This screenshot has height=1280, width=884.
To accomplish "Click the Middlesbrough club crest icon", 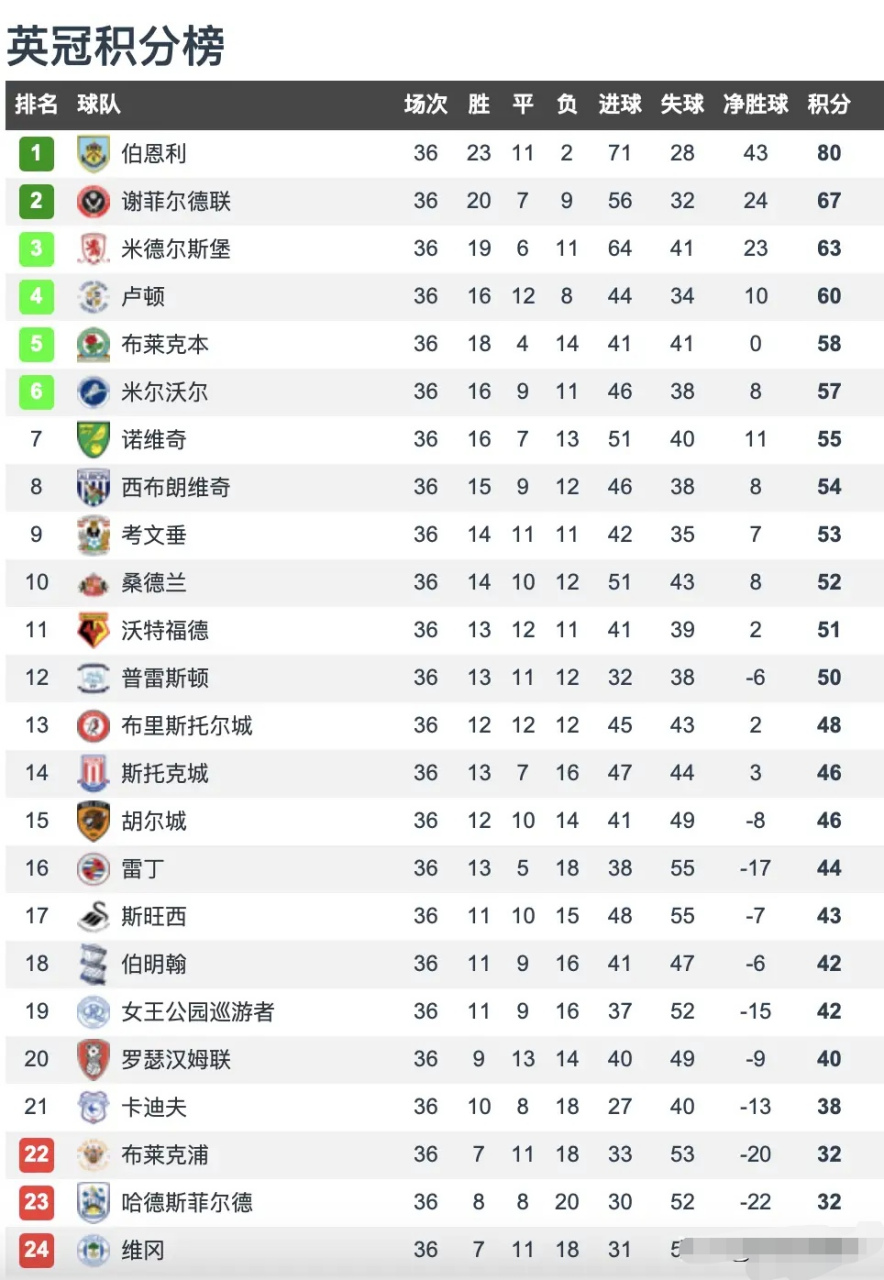I will [93, 249].
